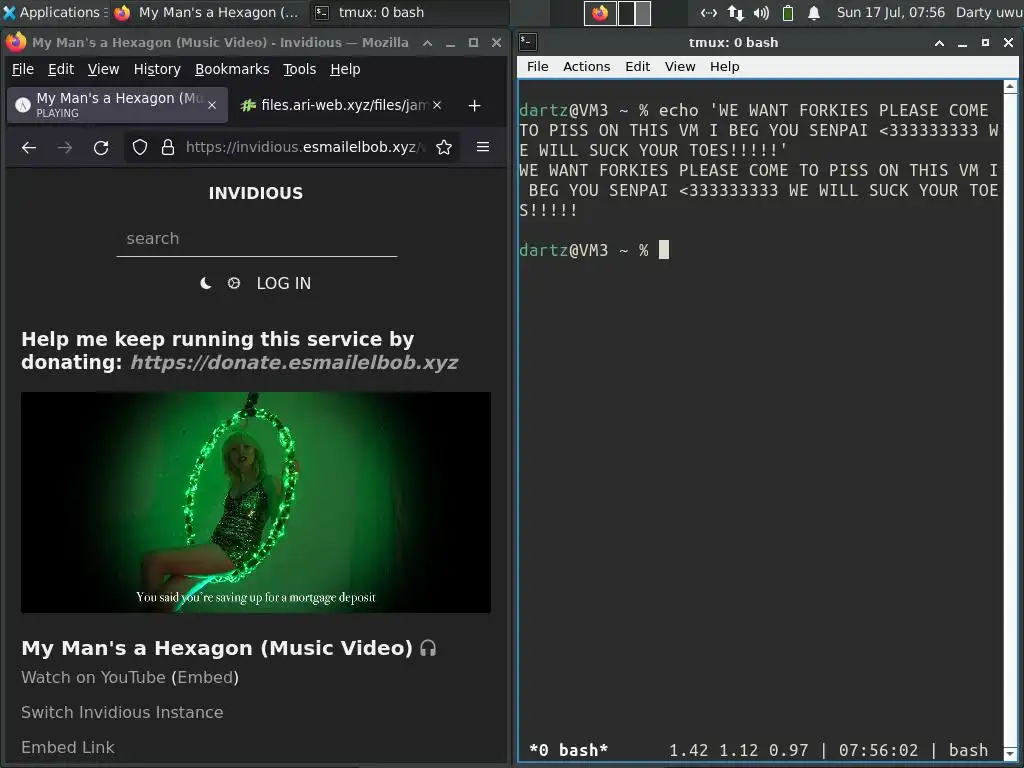This screenshot has width=1024, height=768.
Task: Click terminal scrollbar up arrow
Action: click(x=1010, y=86)
